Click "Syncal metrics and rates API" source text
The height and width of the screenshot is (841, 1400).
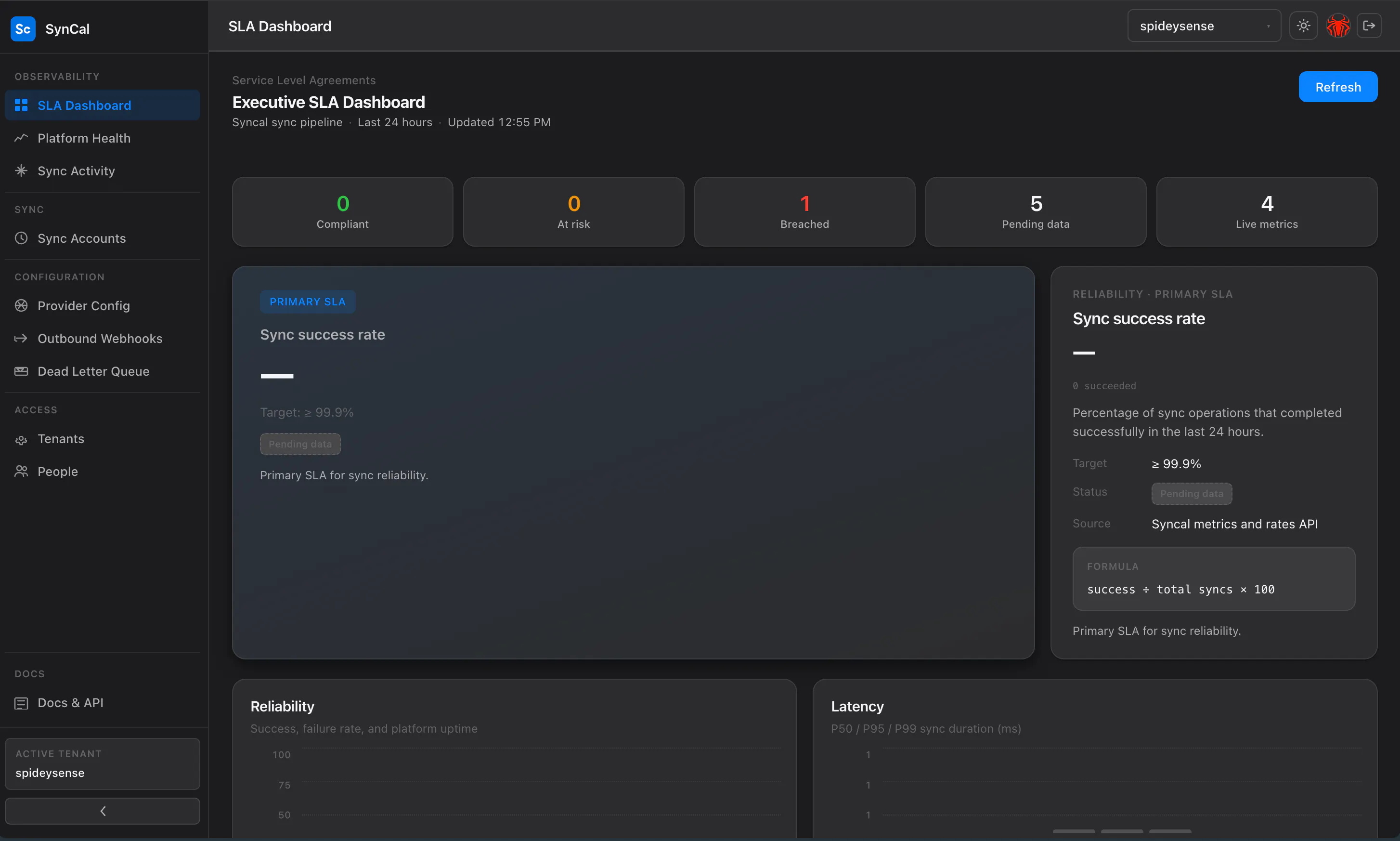point(1234,524)
